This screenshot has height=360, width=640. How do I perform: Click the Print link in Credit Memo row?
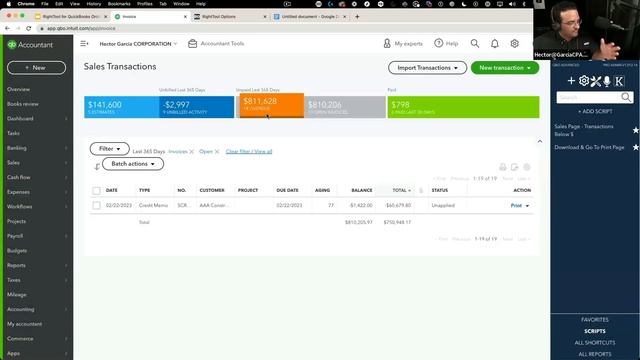pyautogui.click(x=516, y=205)
